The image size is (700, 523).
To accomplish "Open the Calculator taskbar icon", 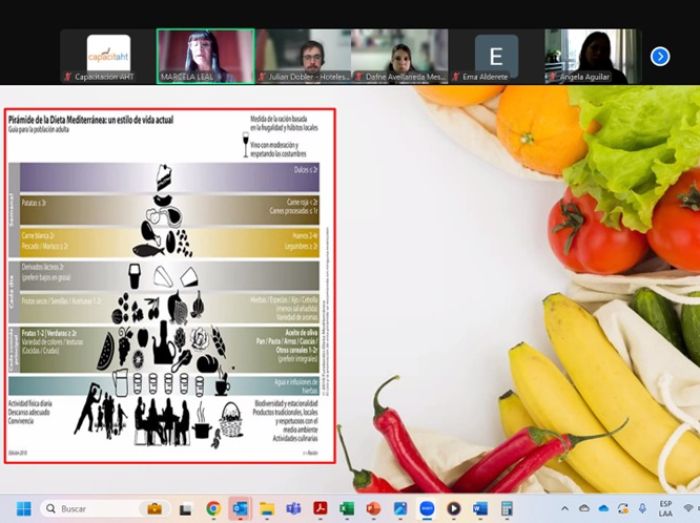I will point(507,509).
